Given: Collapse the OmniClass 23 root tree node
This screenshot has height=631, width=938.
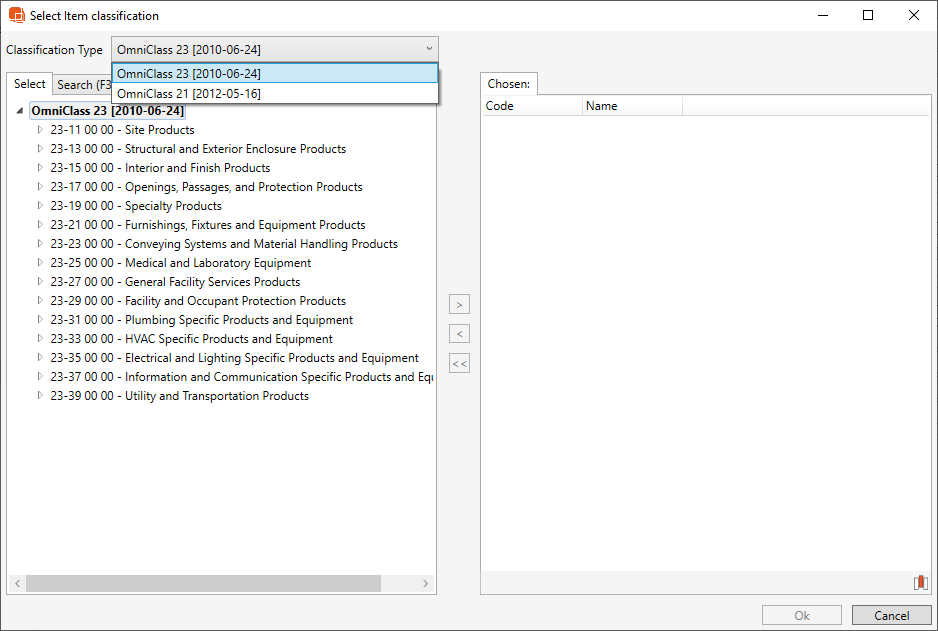Looking at the screenshot, I should [x=21, y=111].
